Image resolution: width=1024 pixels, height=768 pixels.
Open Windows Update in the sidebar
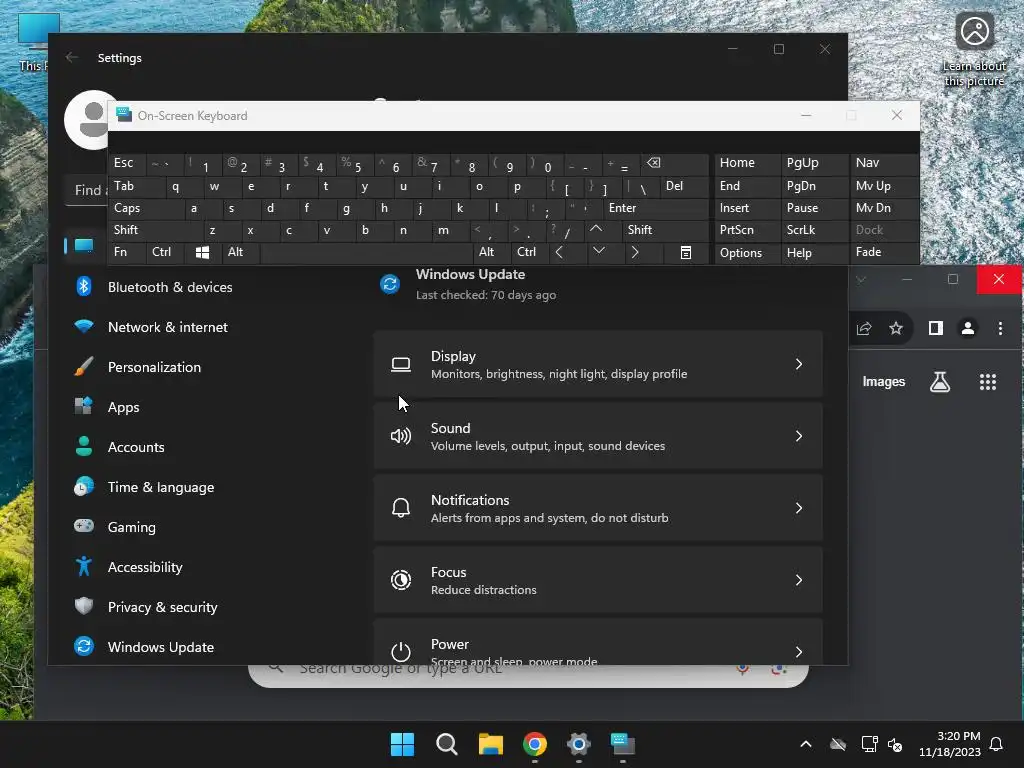click(x=161, y=647)
